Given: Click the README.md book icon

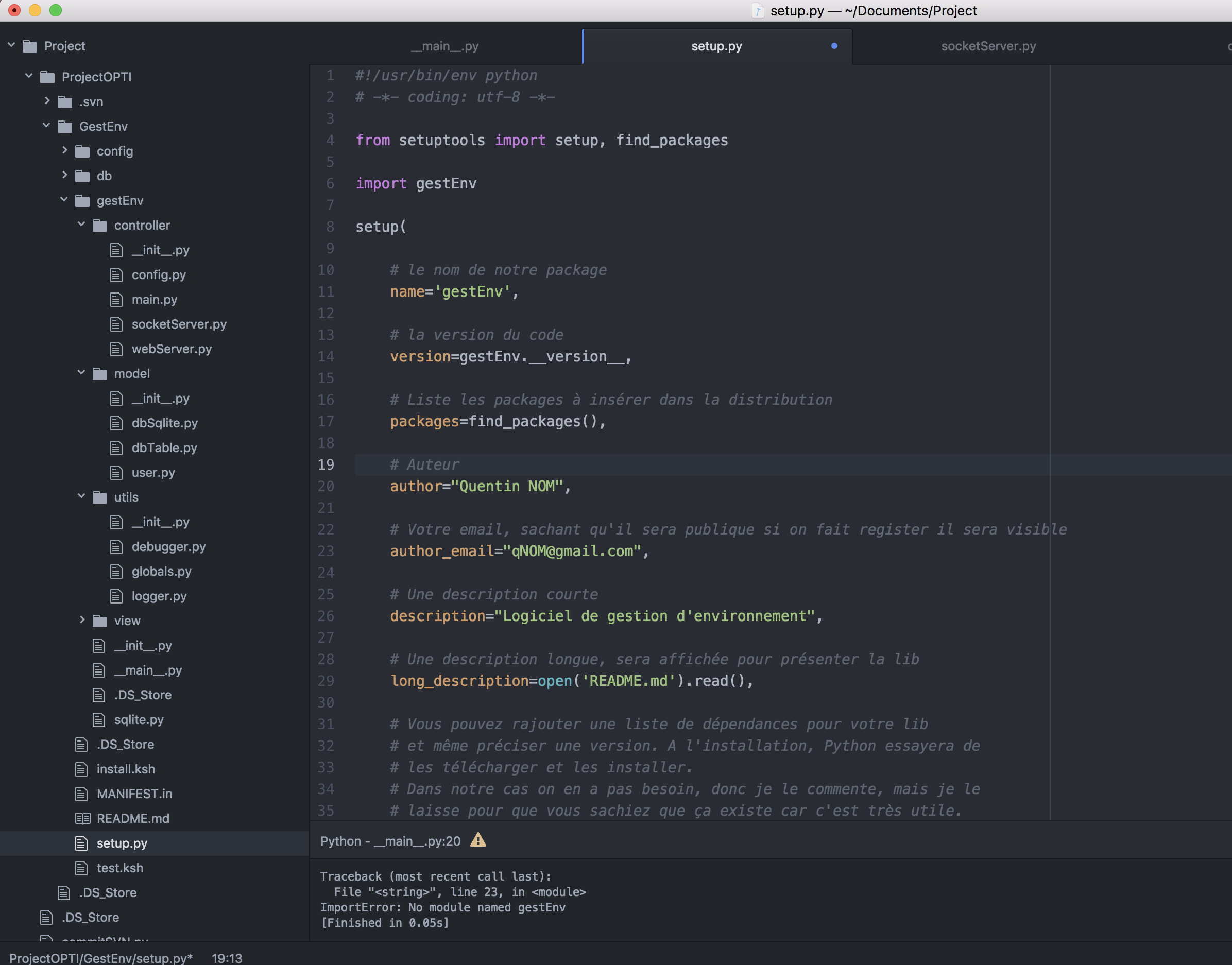Looking at the screenshot, I should [x=82, y=818].
